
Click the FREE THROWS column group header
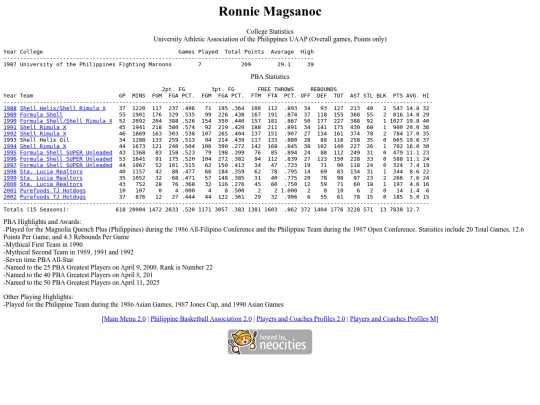pos(276,89)
